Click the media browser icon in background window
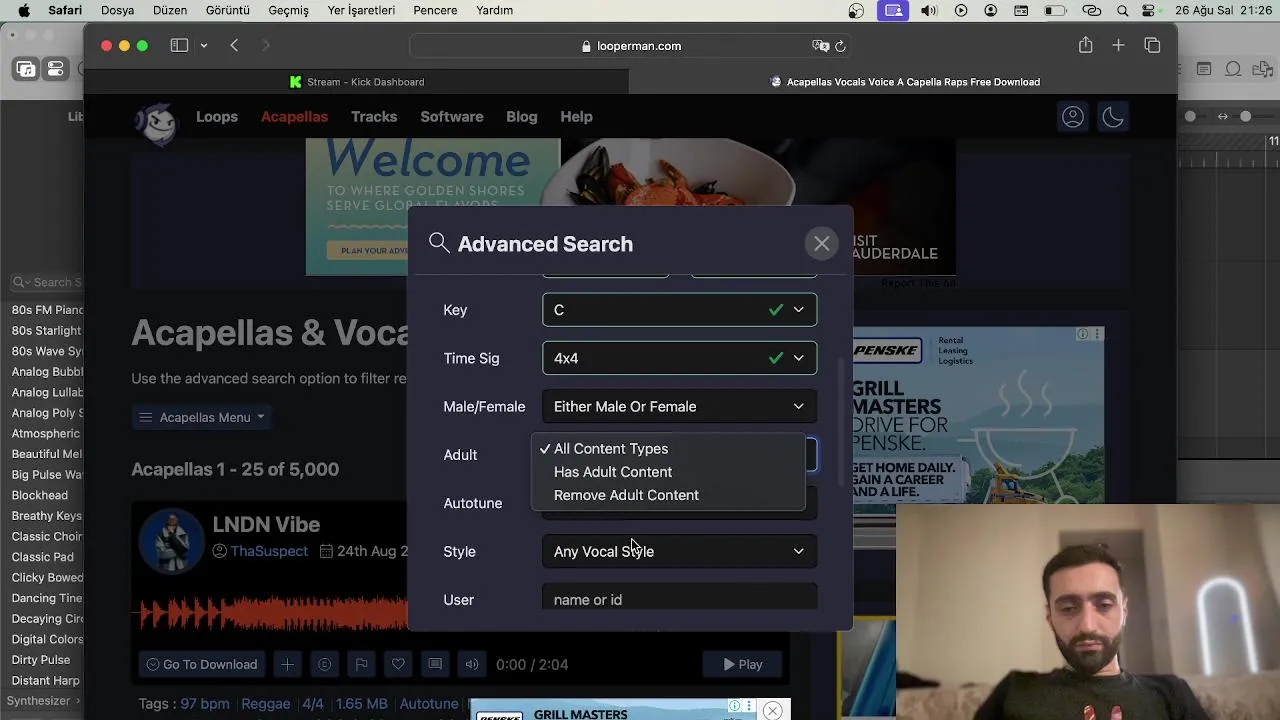 pos(26,69)
